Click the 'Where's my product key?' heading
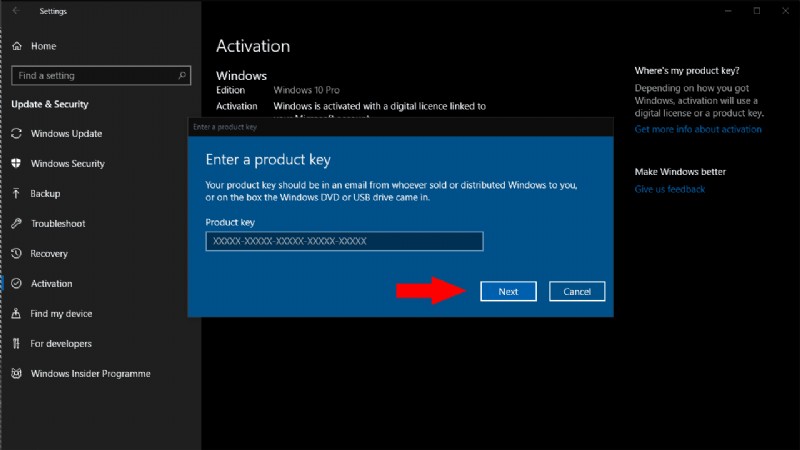The width and height of the screenshot is (800, 450). coord(687,70)
